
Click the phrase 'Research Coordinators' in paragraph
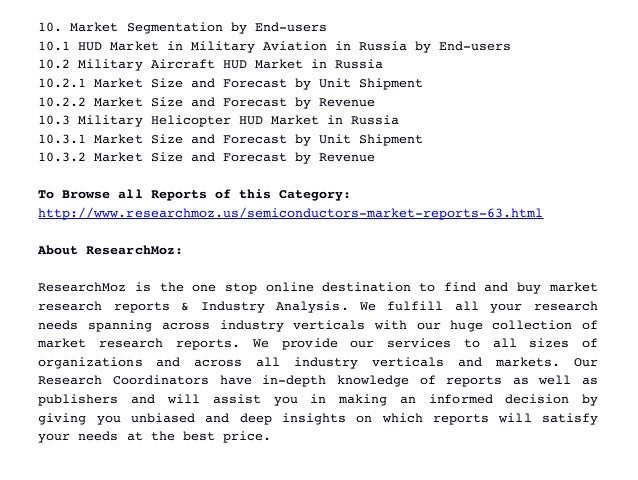123,380
